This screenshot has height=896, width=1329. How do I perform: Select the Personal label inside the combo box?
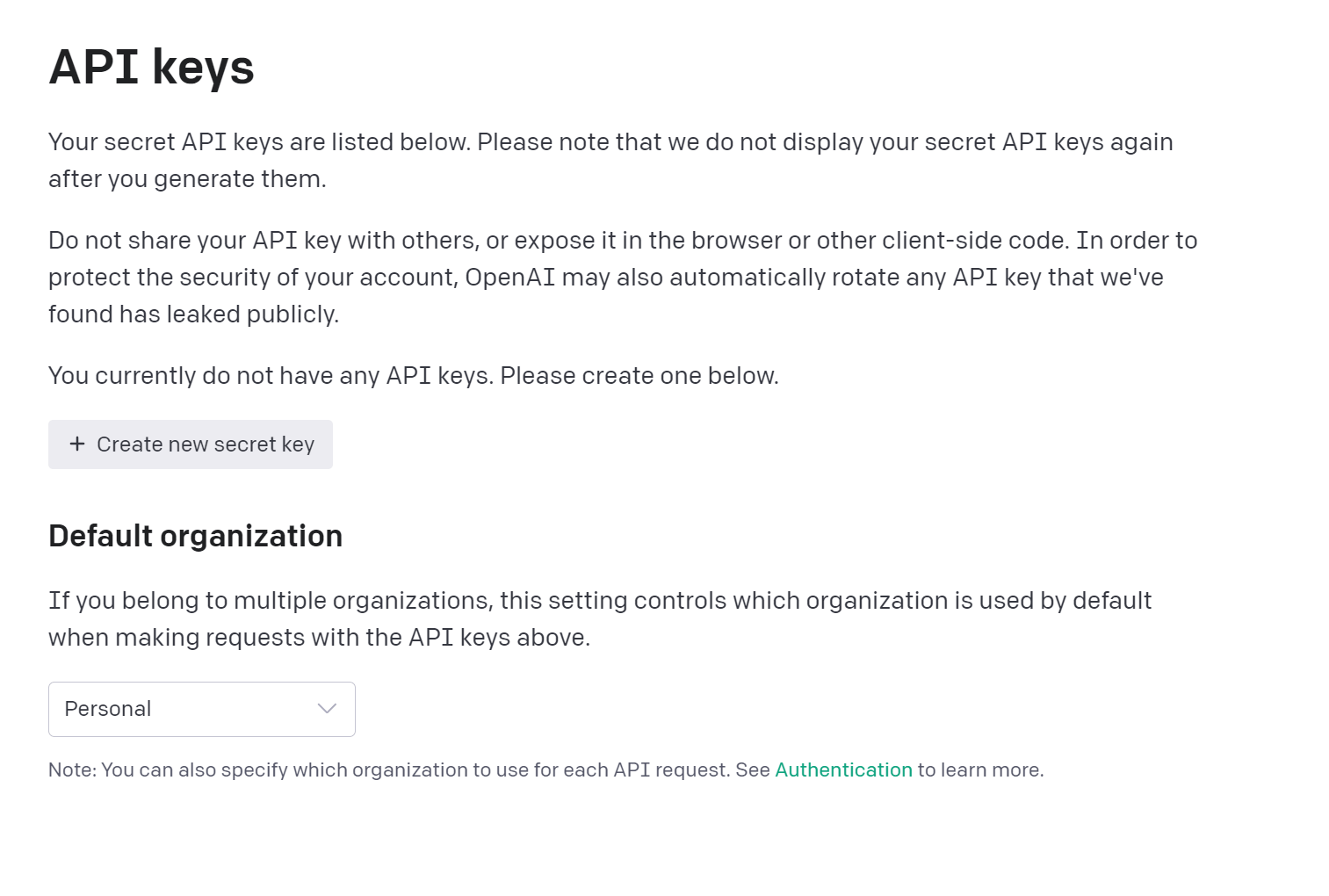click(108, 709)
